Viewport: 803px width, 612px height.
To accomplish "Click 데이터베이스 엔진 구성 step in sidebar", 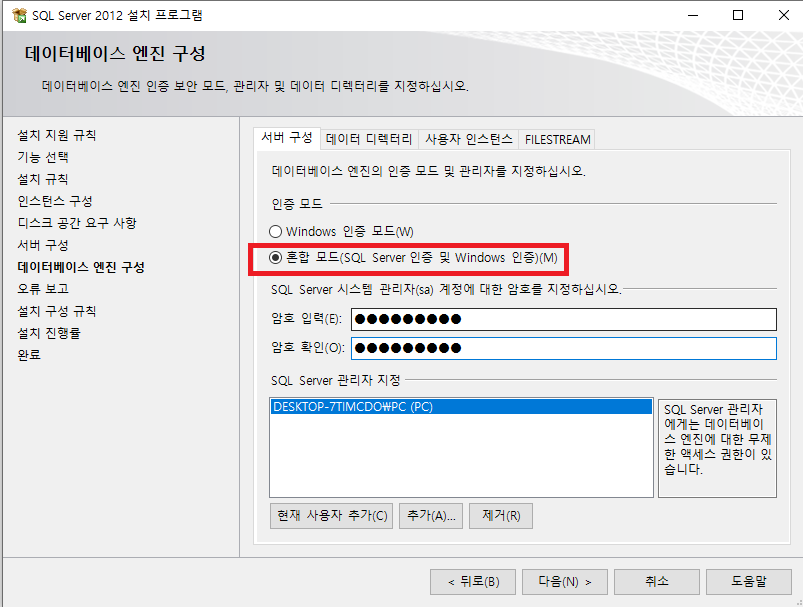I will click(81, 267).
